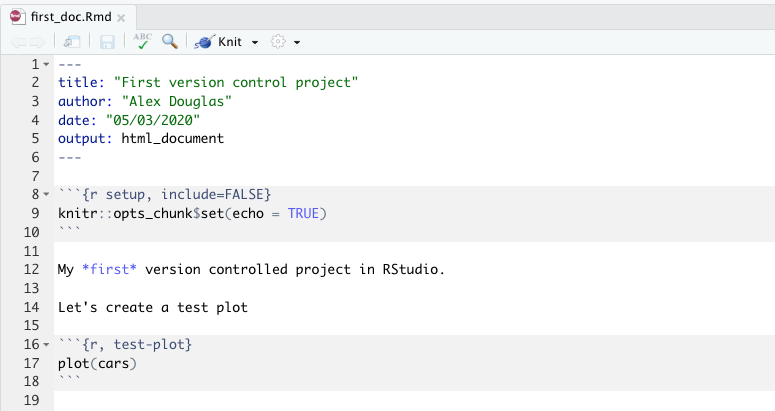Knit the document via Knit label

coord(230,42)
